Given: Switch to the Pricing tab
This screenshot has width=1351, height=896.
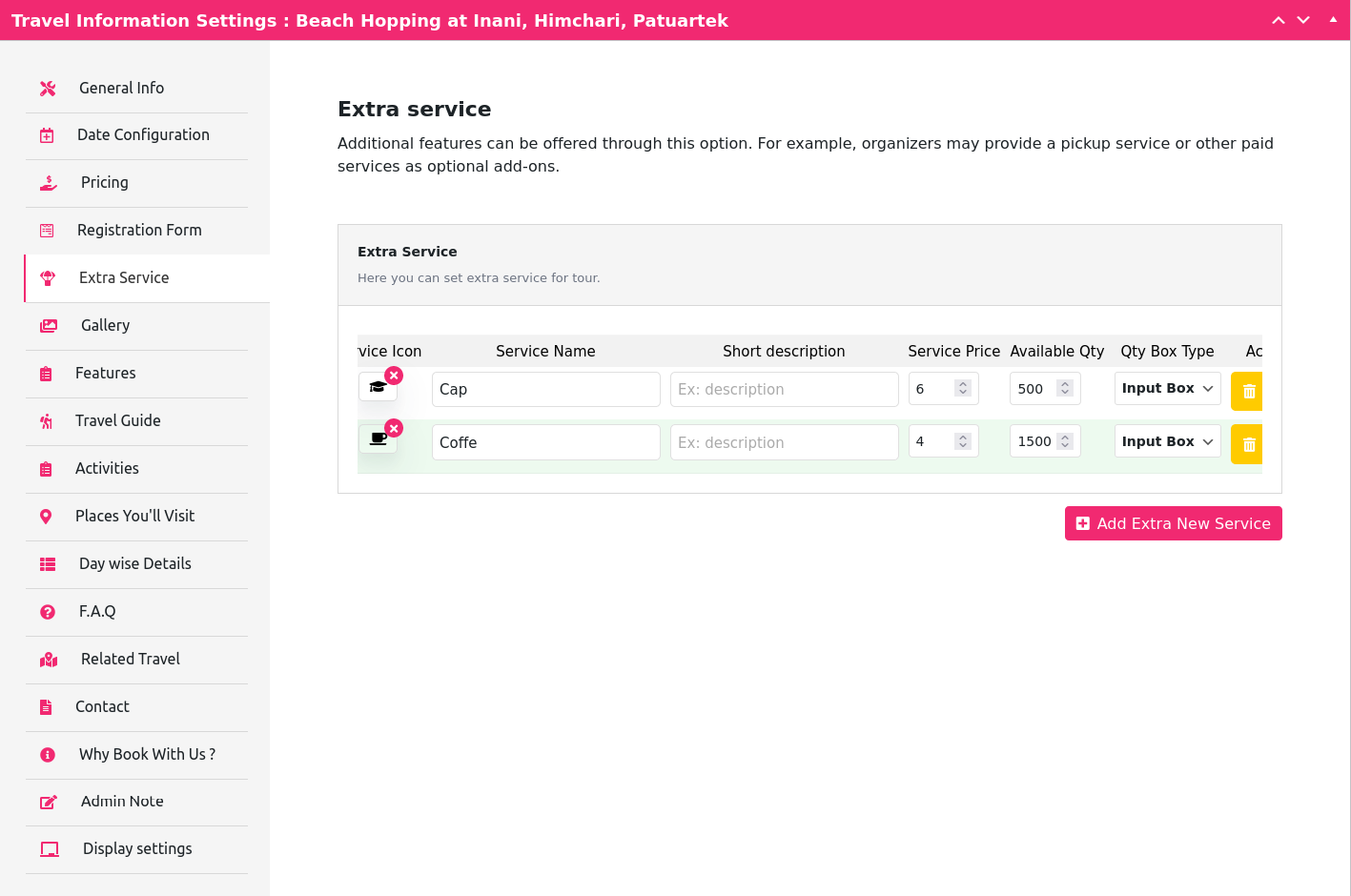Looking at the screenshot, I should [x=136, y=183].
